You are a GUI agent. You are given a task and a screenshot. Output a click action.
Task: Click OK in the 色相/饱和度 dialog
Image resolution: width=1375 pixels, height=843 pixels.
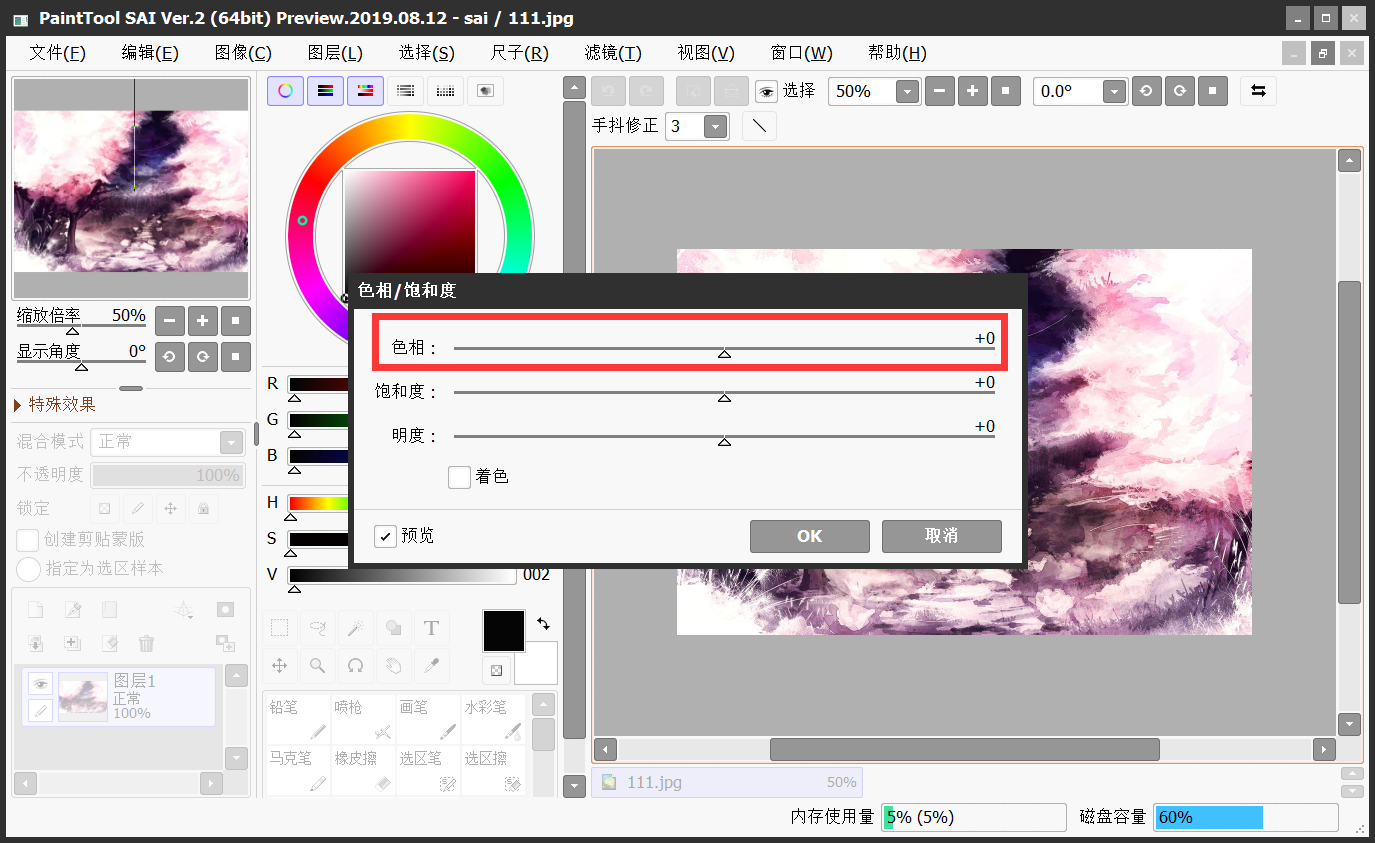click(x=810, y=536)
